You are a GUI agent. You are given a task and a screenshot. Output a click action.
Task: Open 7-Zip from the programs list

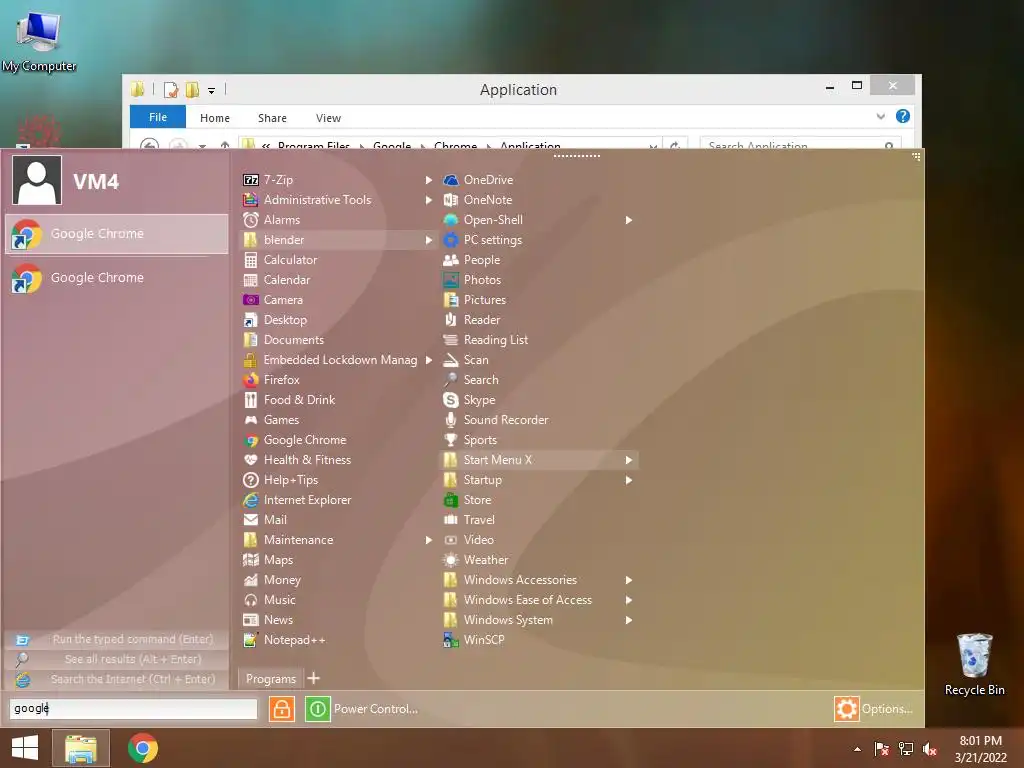click(x=278, y=180)
